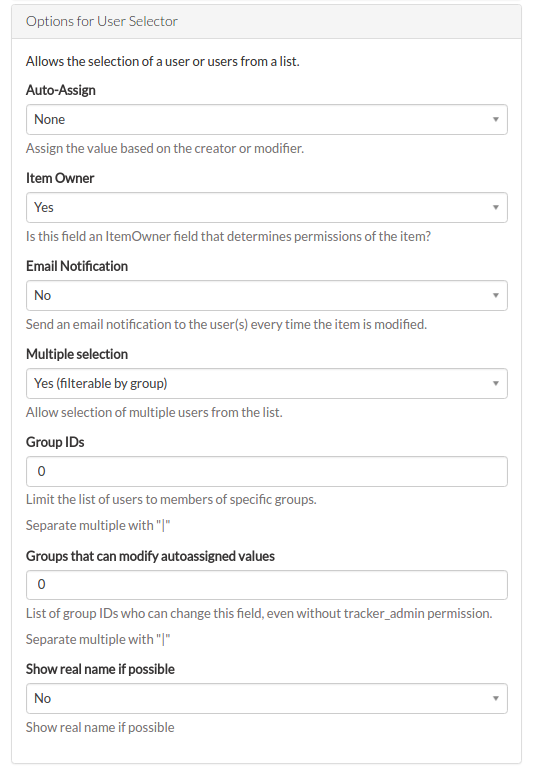Open the Multiple selection dropdown
Image resolution: width=533 pixels, height=768 pixels.
point(266,384)
